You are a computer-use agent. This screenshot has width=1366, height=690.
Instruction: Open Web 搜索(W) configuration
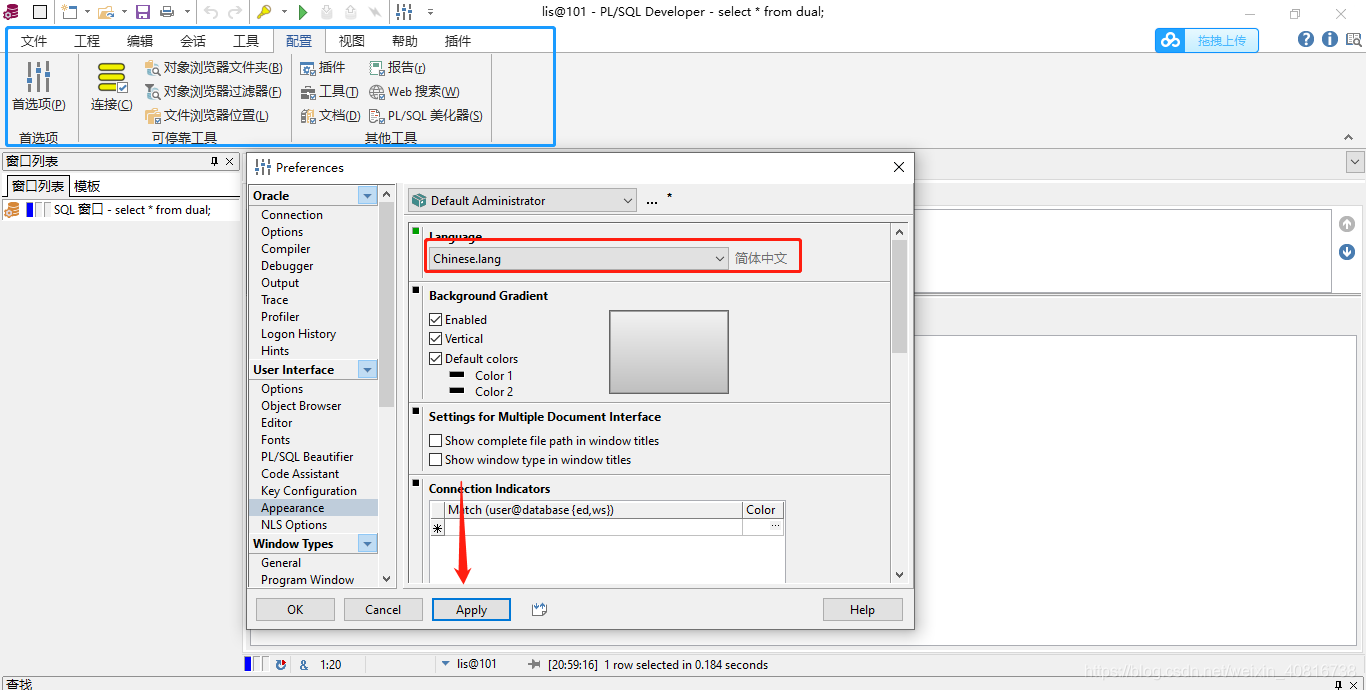click(x=414, y=91)
